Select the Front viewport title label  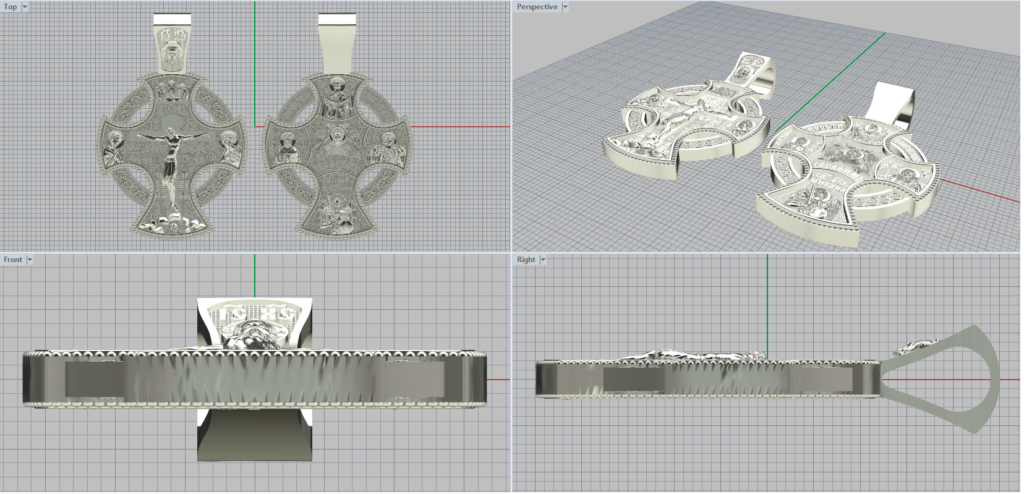(x=13, y=260)
